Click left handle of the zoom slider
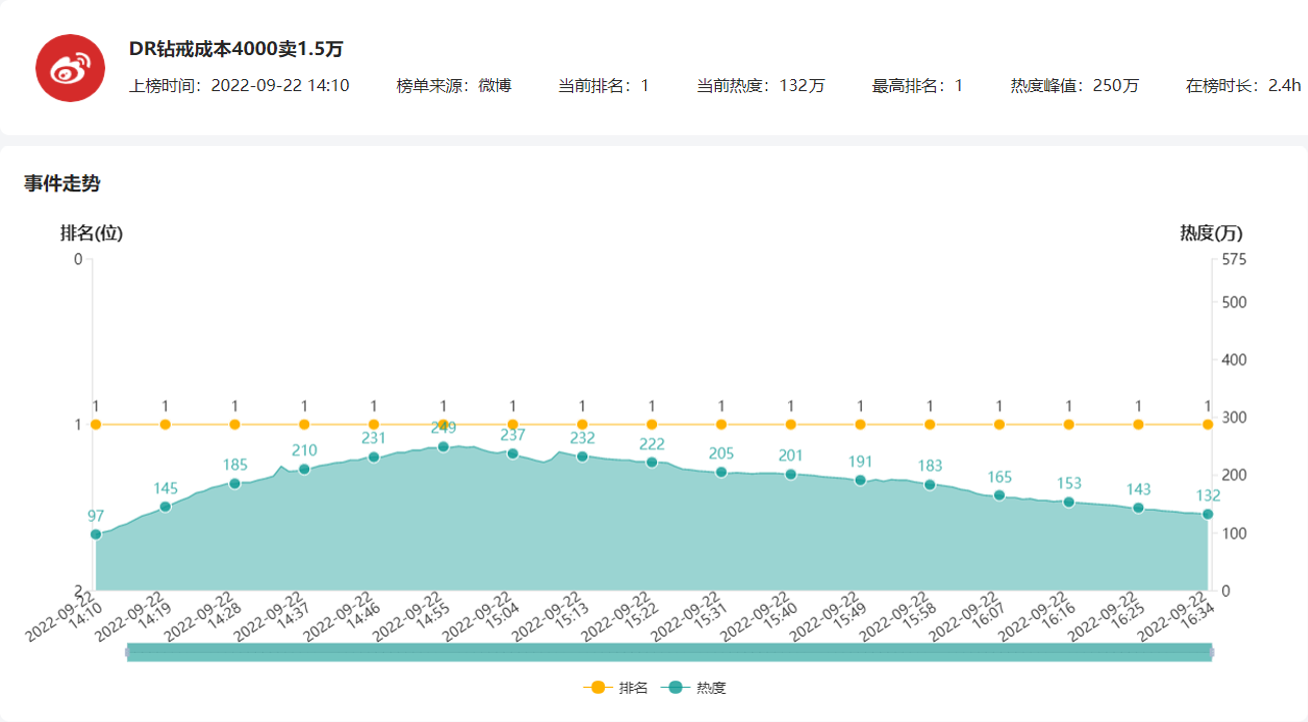 point(127,652)
